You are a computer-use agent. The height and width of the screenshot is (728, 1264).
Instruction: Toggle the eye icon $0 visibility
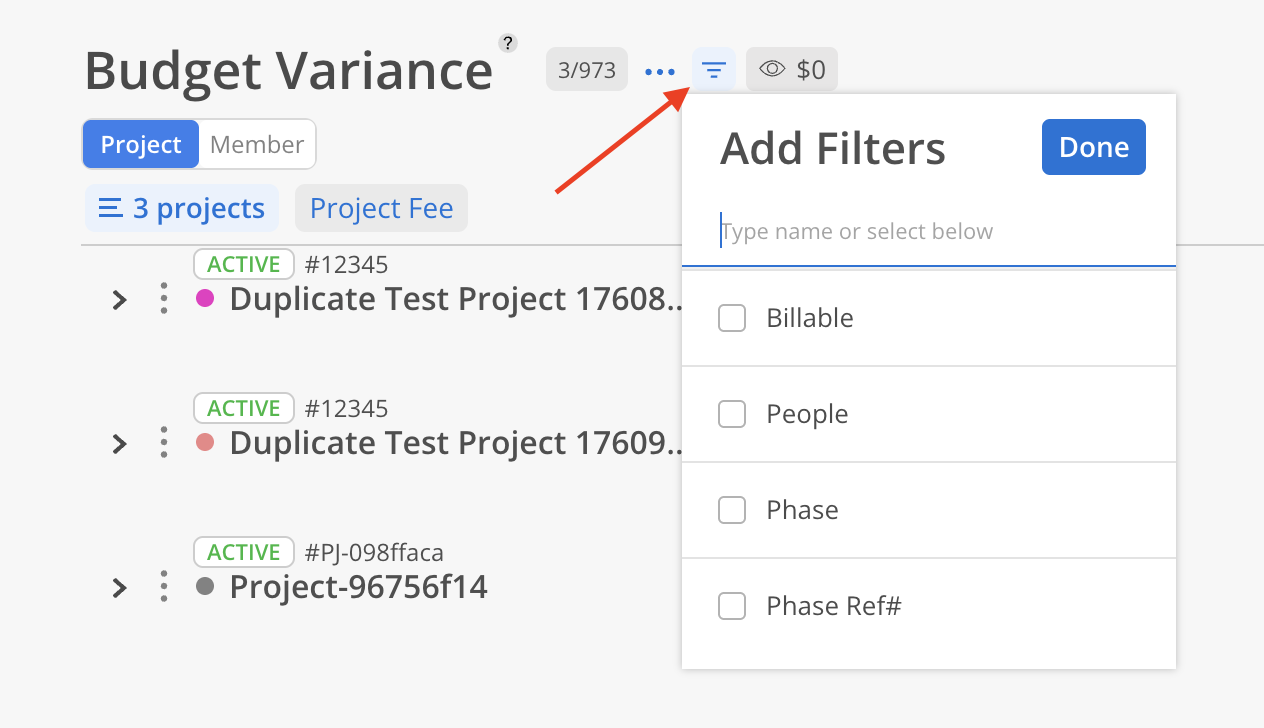(x=792, y=70)
